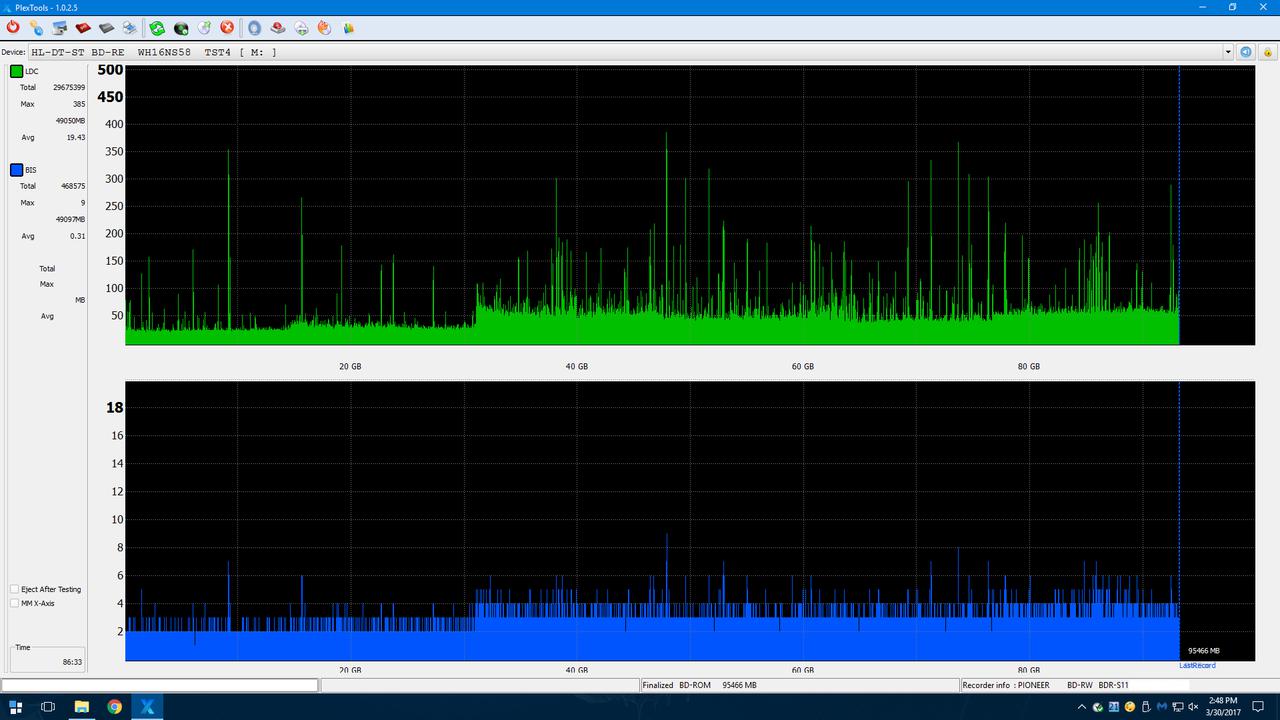Click the BIS average value 0.31
The width and height of the screenshot is (1280, 720).
click(x=78, y=236)
